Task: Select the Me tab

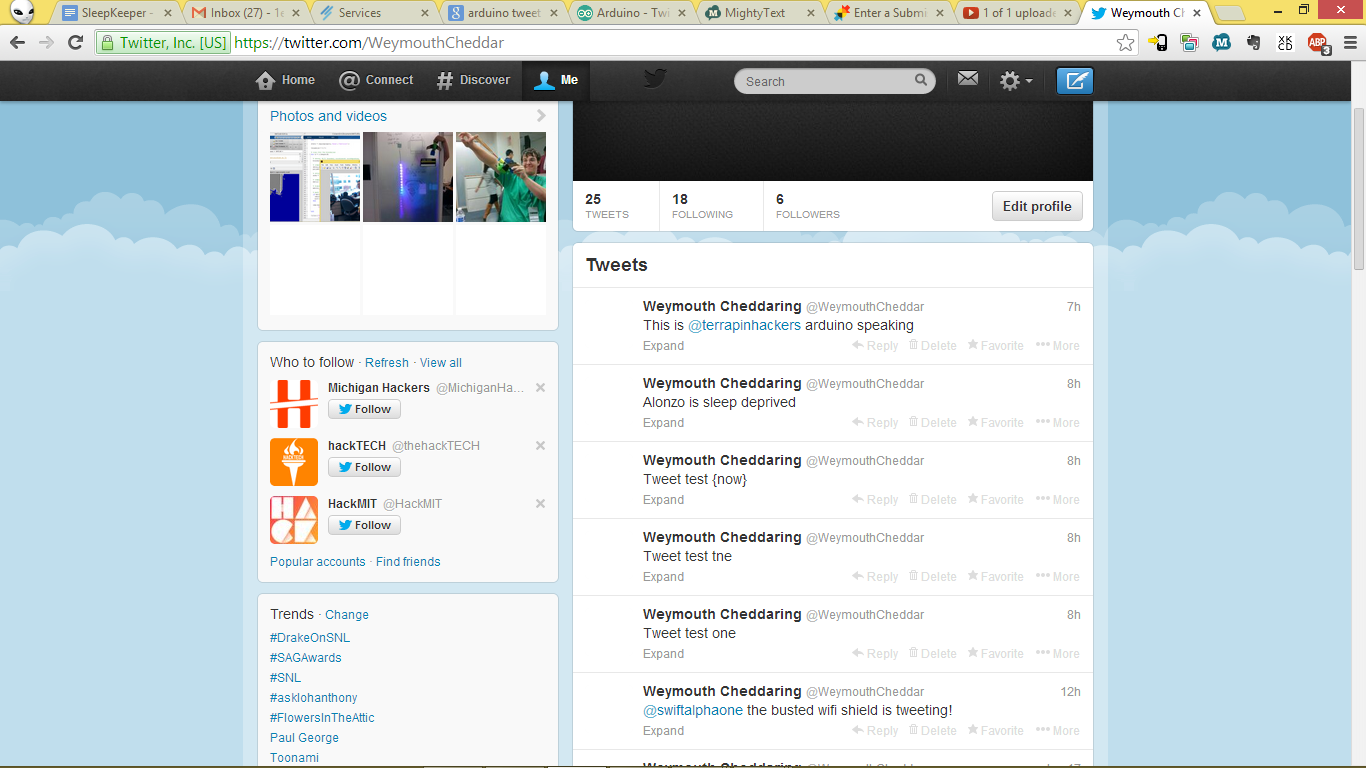Action: pos(556,80)
